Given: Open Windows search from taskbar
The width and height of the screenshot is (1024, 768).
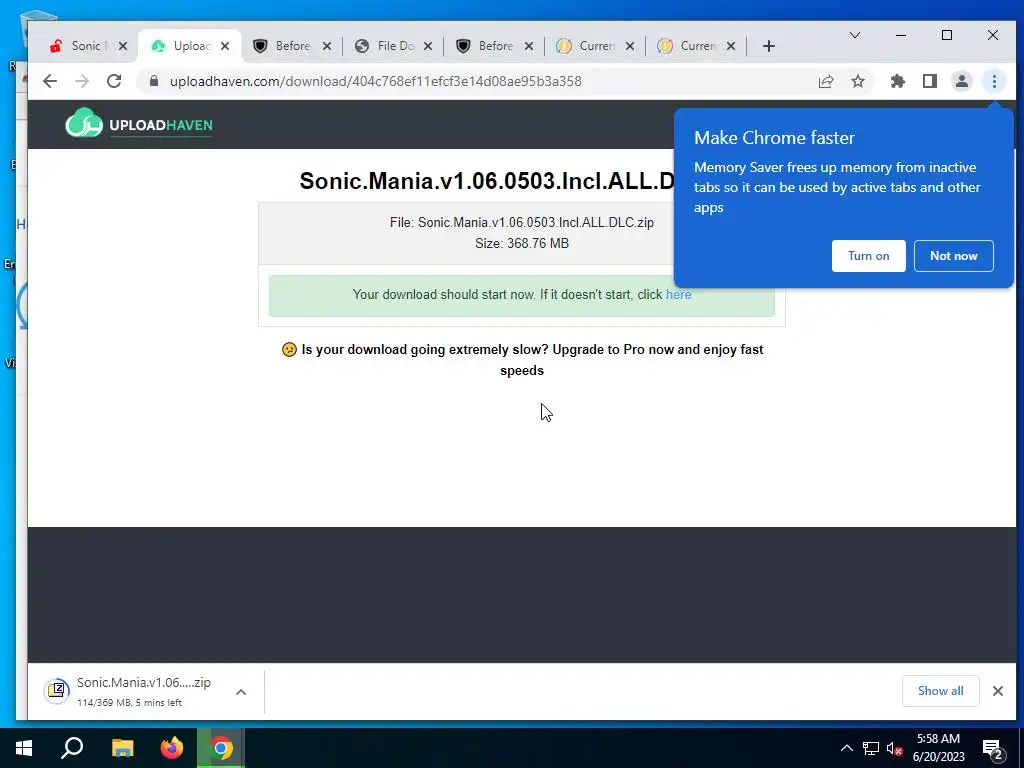Looking at the screenshot, I should 72,748.
